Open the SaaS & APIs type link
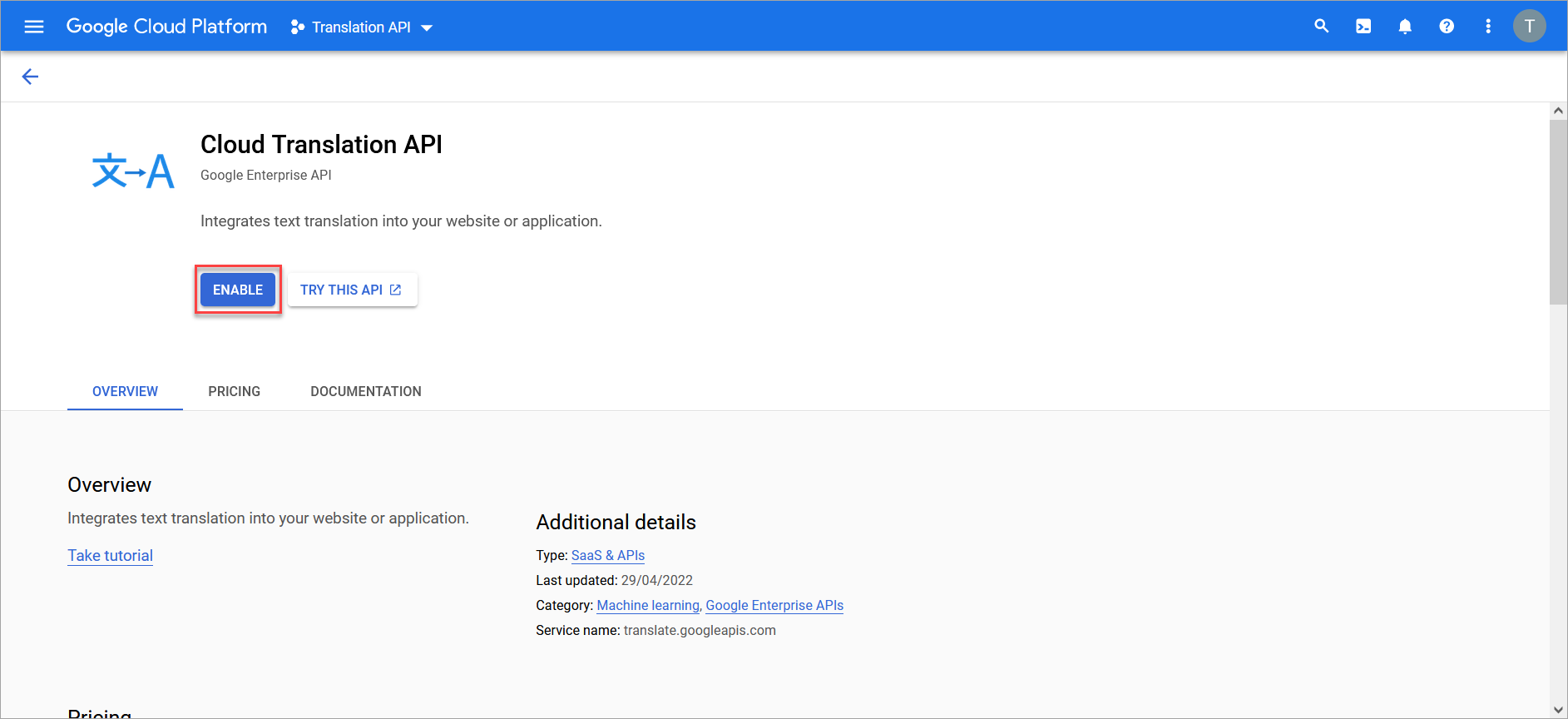This screenshot has height=719, width=1568. point(608,555)
